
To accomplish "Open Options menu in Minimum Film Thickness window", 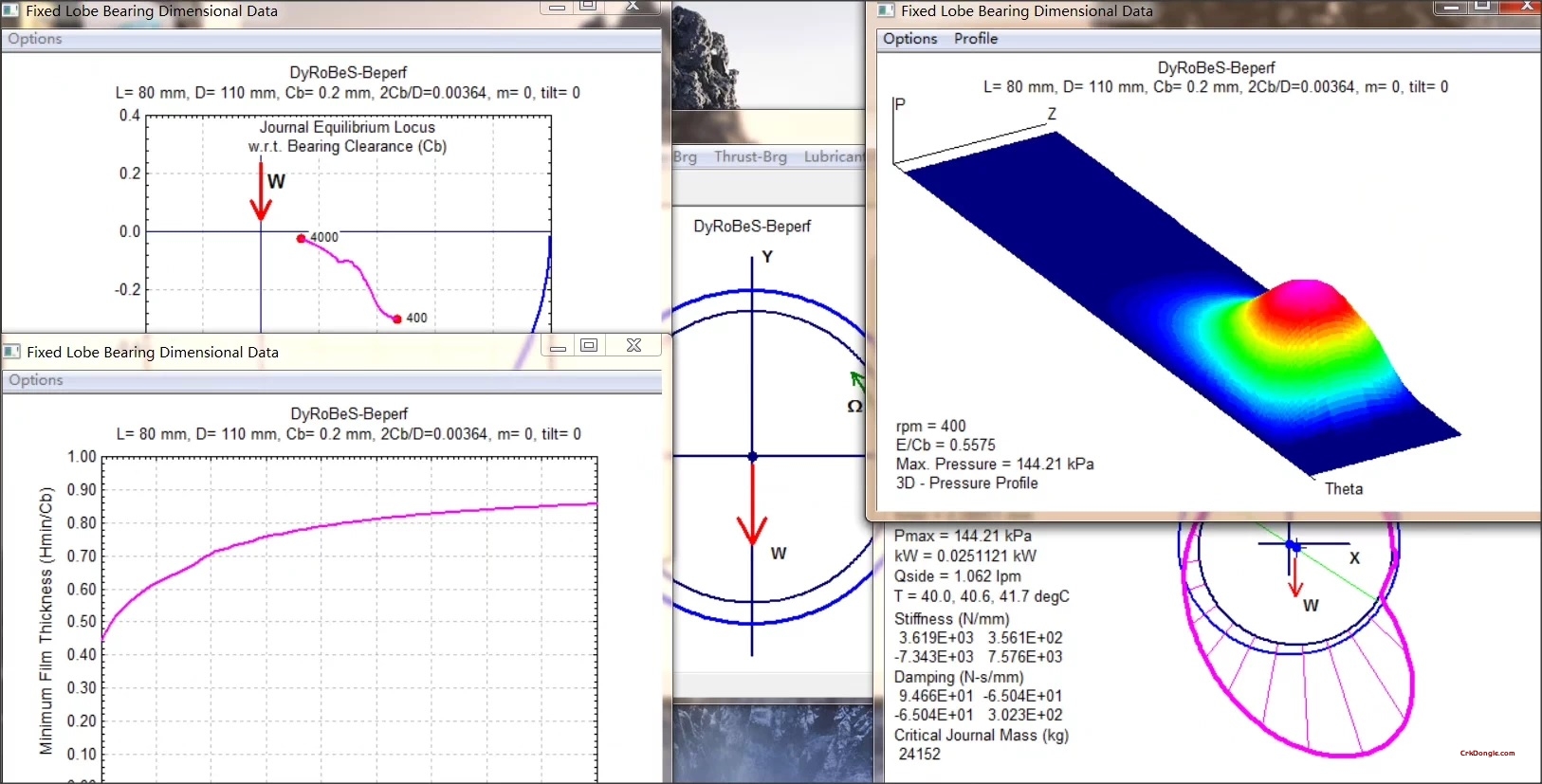I will pyautogui.click(x=36, y=380).
